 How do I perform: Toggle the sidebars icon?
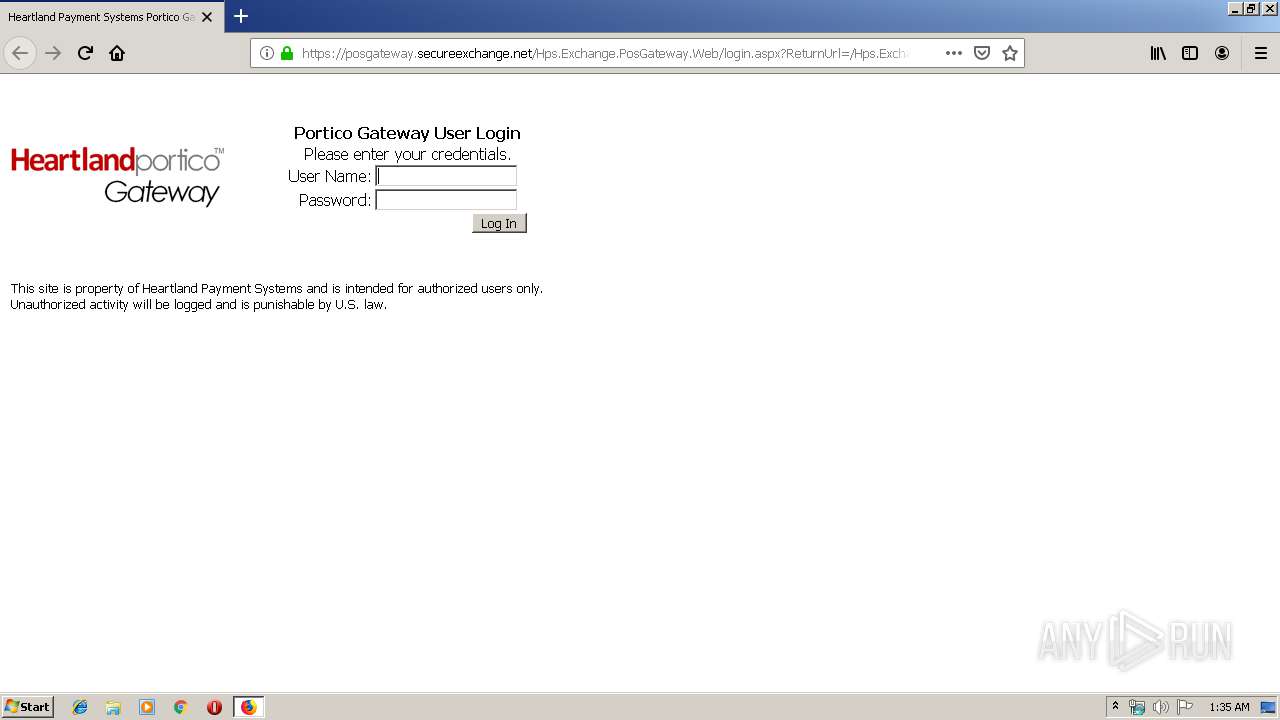click(x=1190, y=53)
